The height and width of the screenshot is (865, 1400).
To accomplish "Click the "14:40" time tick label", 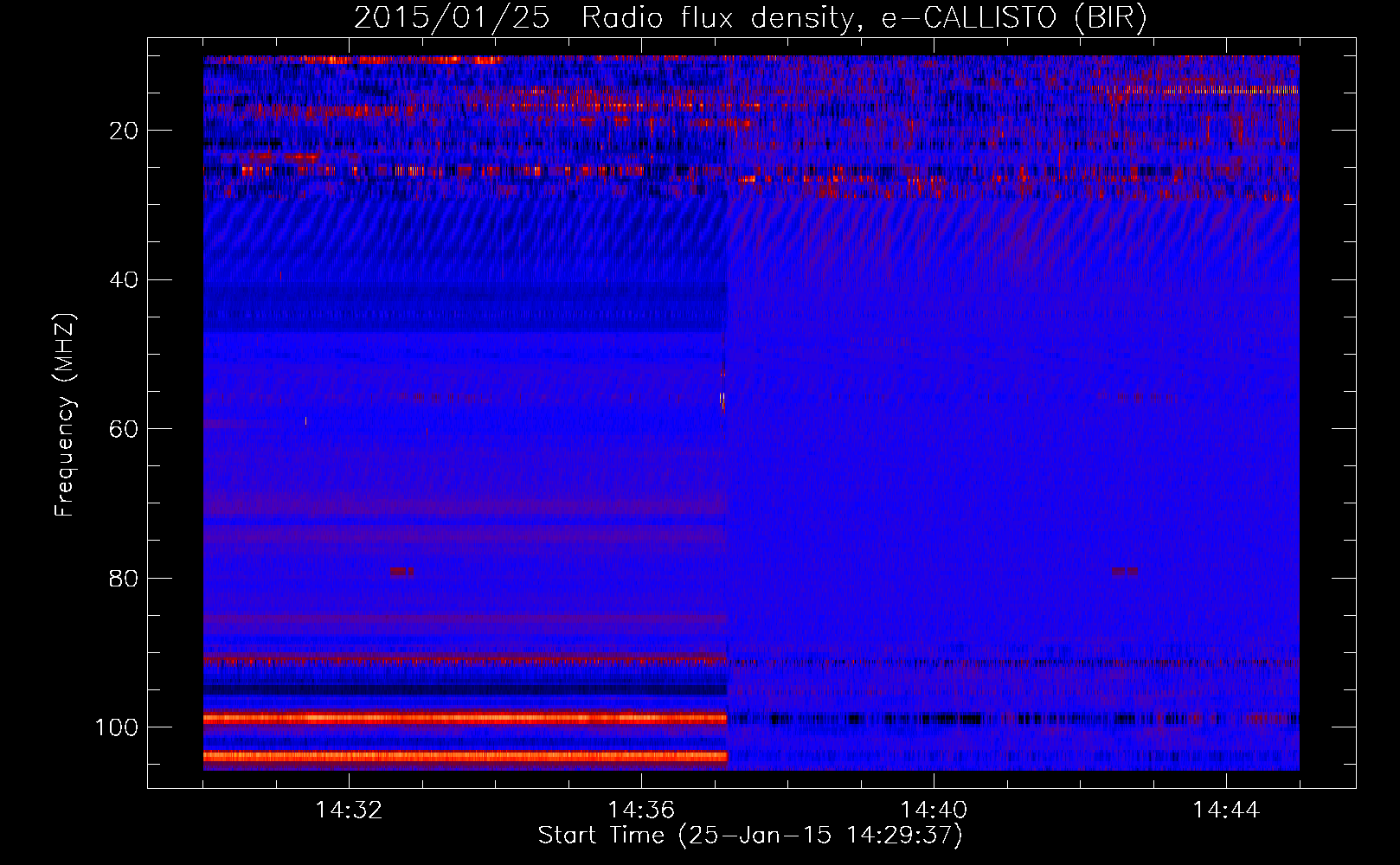I will tap(934, 811).
